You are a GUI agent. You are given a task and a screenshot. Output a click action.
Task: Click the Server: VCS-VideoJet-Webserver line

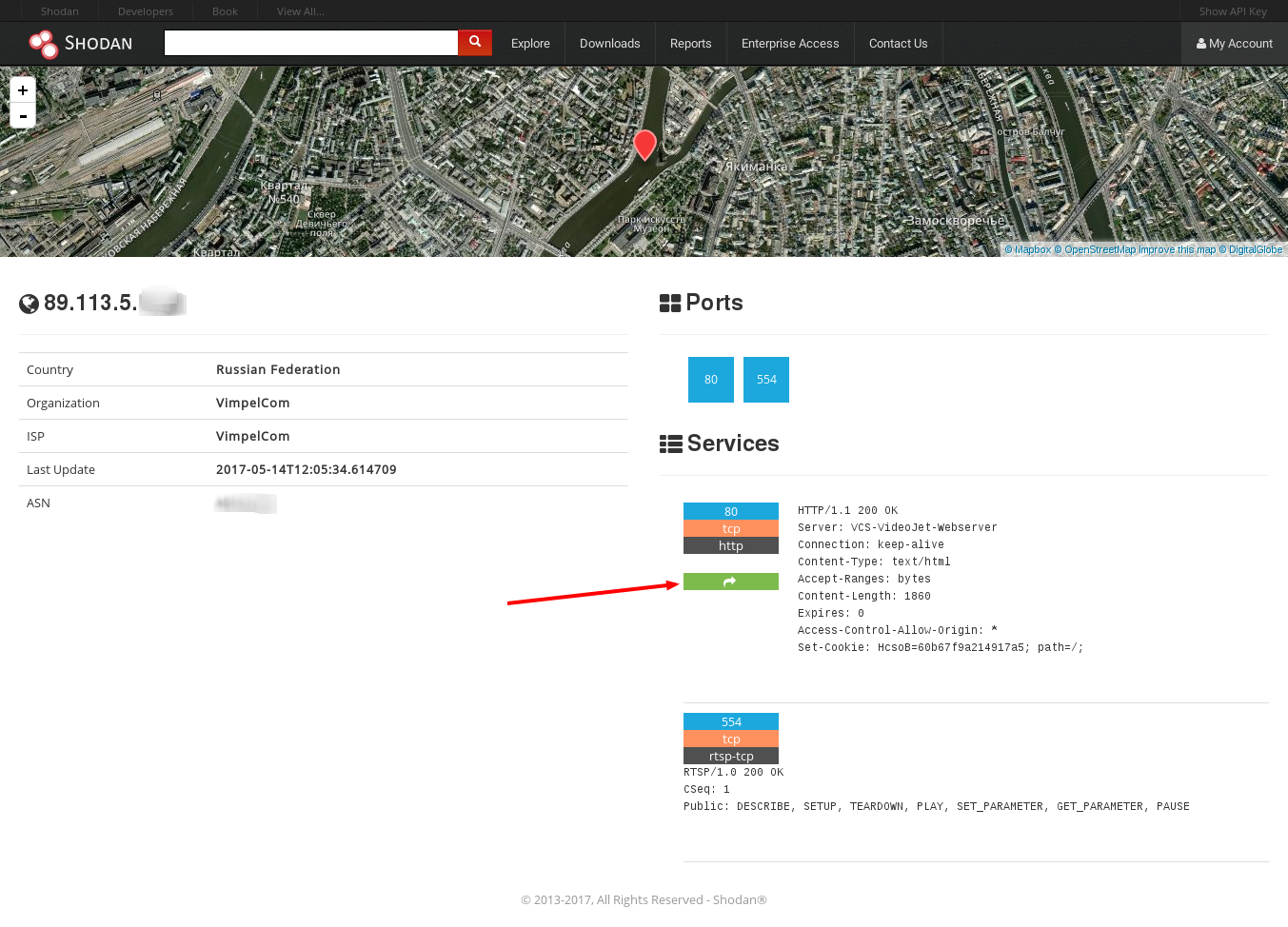(x=898, y=527)
